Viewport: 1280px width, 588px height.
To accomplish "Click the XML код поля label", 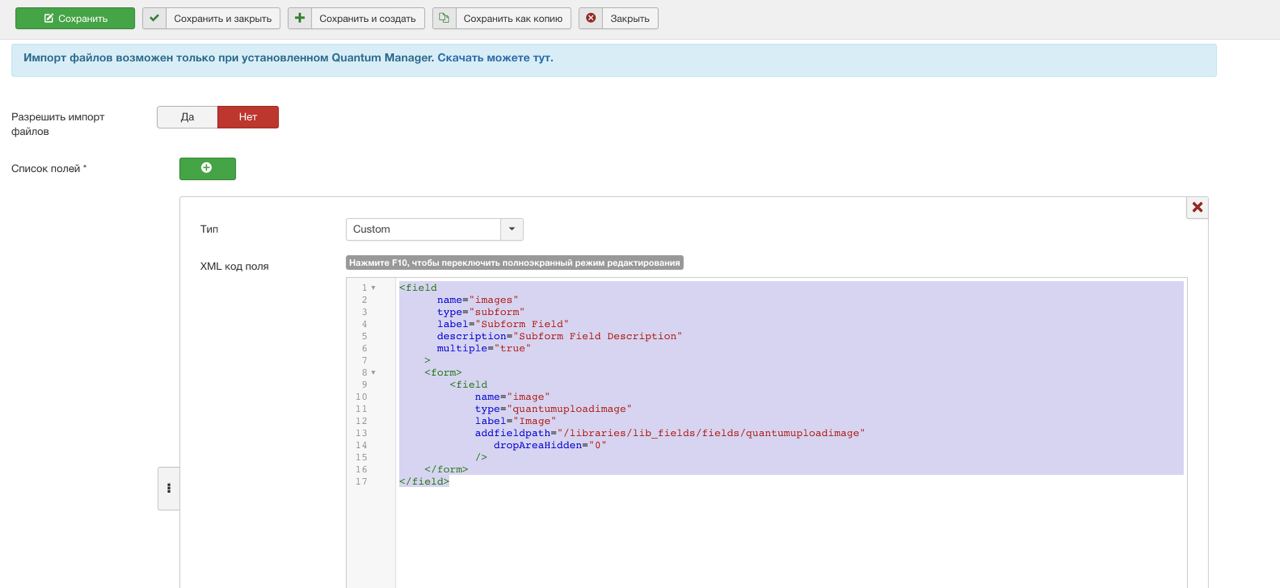I will 235,266.
